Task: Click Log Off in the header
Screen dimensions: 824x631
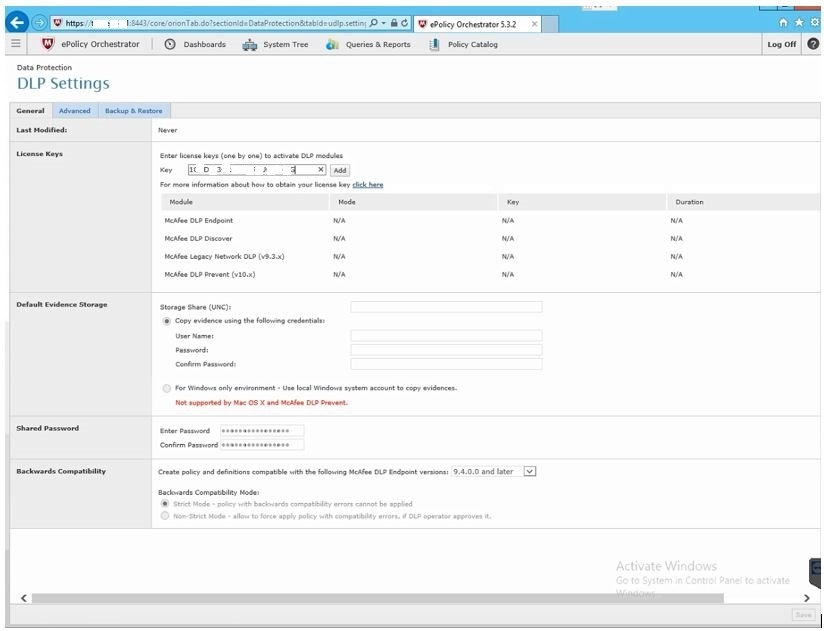Action: [781, 44]
